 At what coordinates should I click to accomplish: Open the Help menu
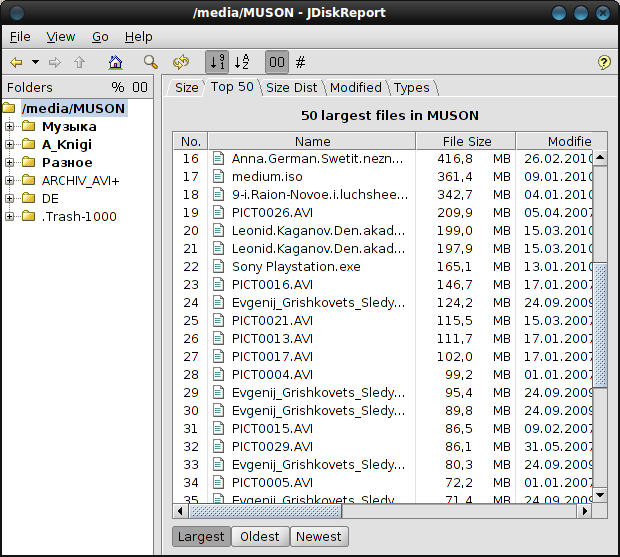138,37
